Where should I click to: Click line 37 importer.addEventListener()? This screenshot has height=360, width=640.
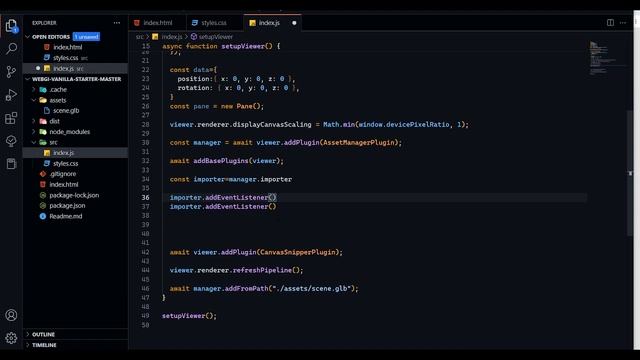tap(223, 207)
